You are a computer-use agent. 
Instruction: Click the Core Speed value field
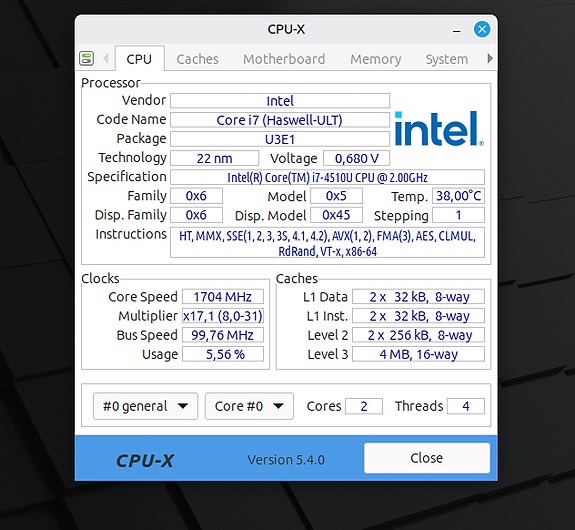(x=223, y=296)
